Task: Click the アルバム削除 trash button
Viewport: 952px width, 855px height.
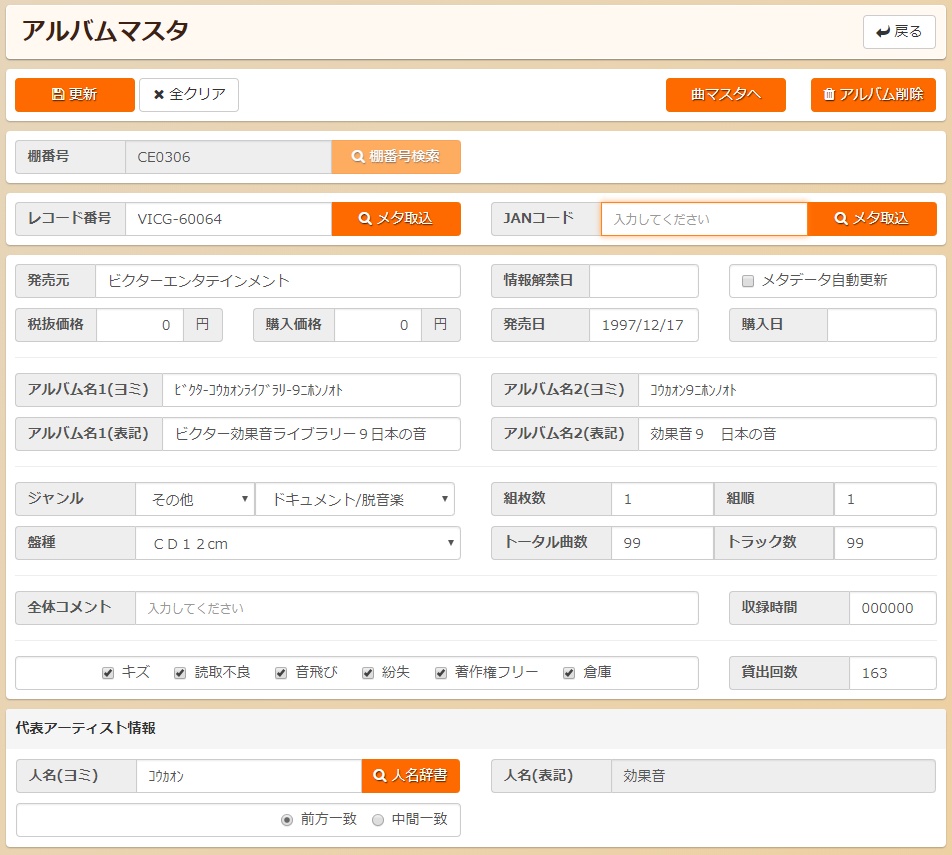Action: pos(873,95)
